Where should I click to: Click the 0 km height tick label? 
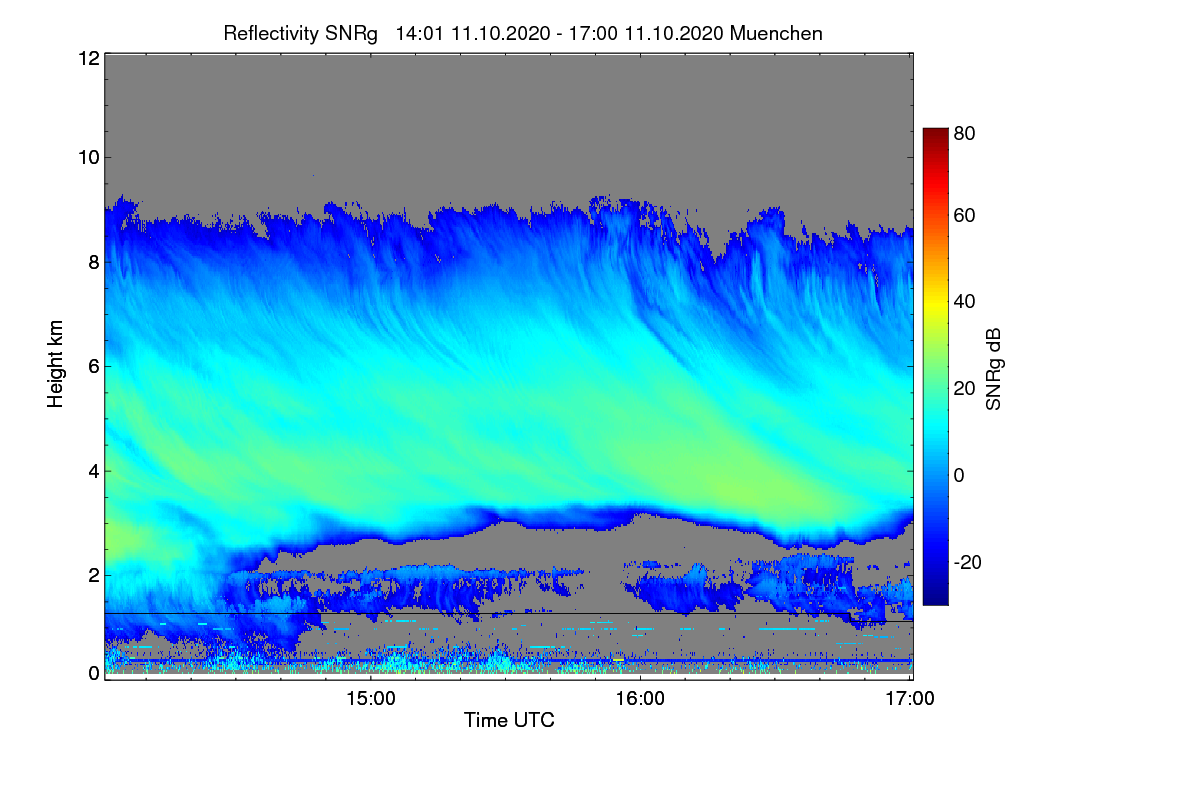click(93, 674)
